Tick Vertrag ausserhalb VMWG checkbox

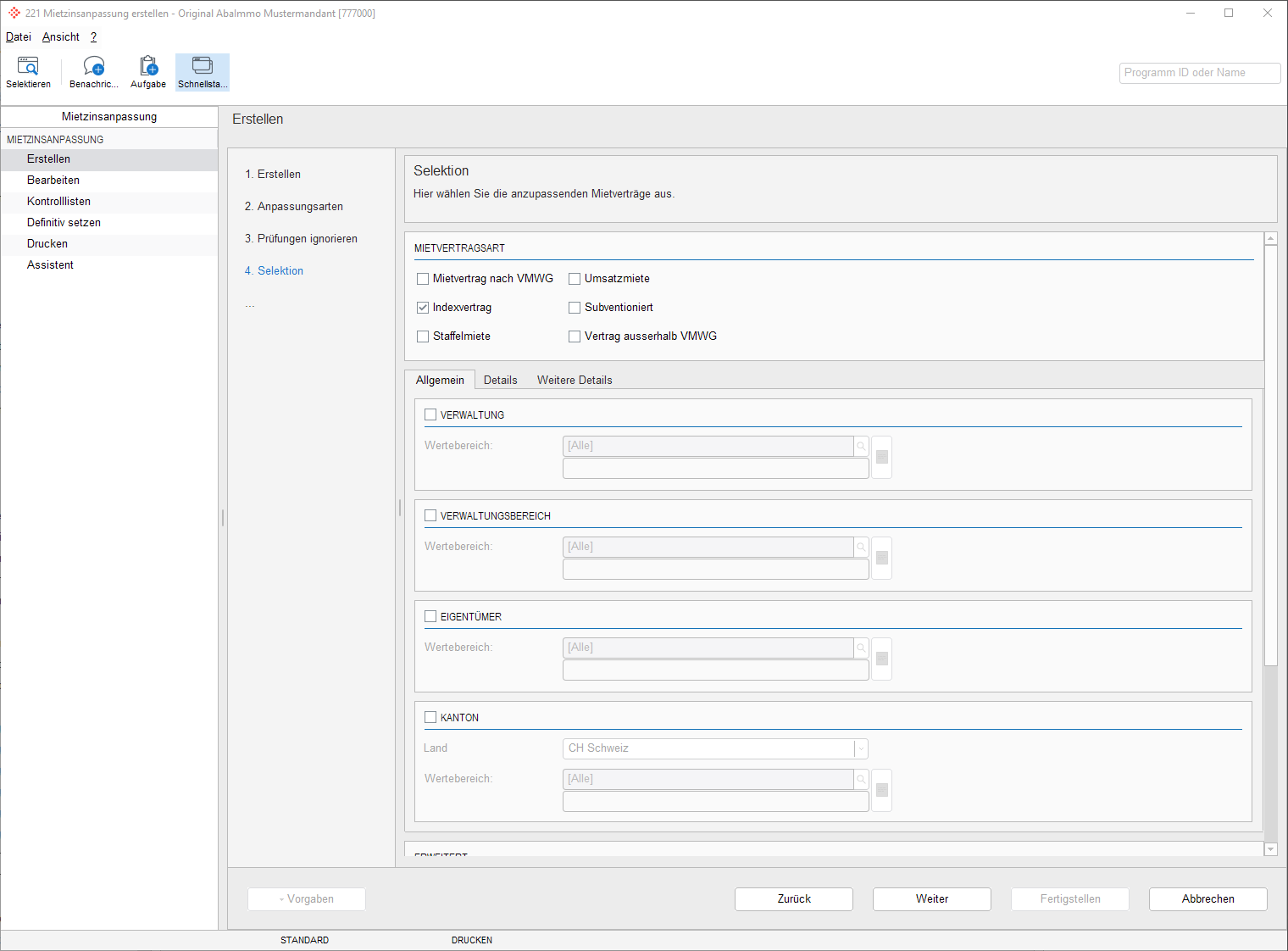coord(575,336)
